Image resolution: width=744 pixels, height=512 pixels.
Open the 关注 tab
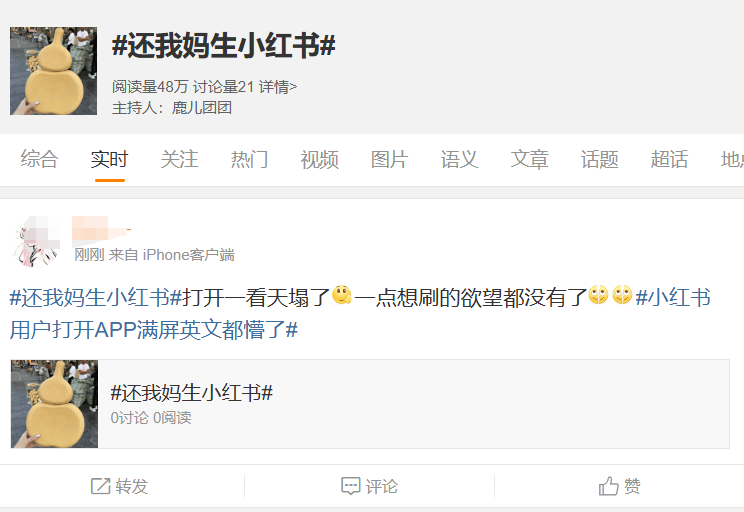coord(179,159)
